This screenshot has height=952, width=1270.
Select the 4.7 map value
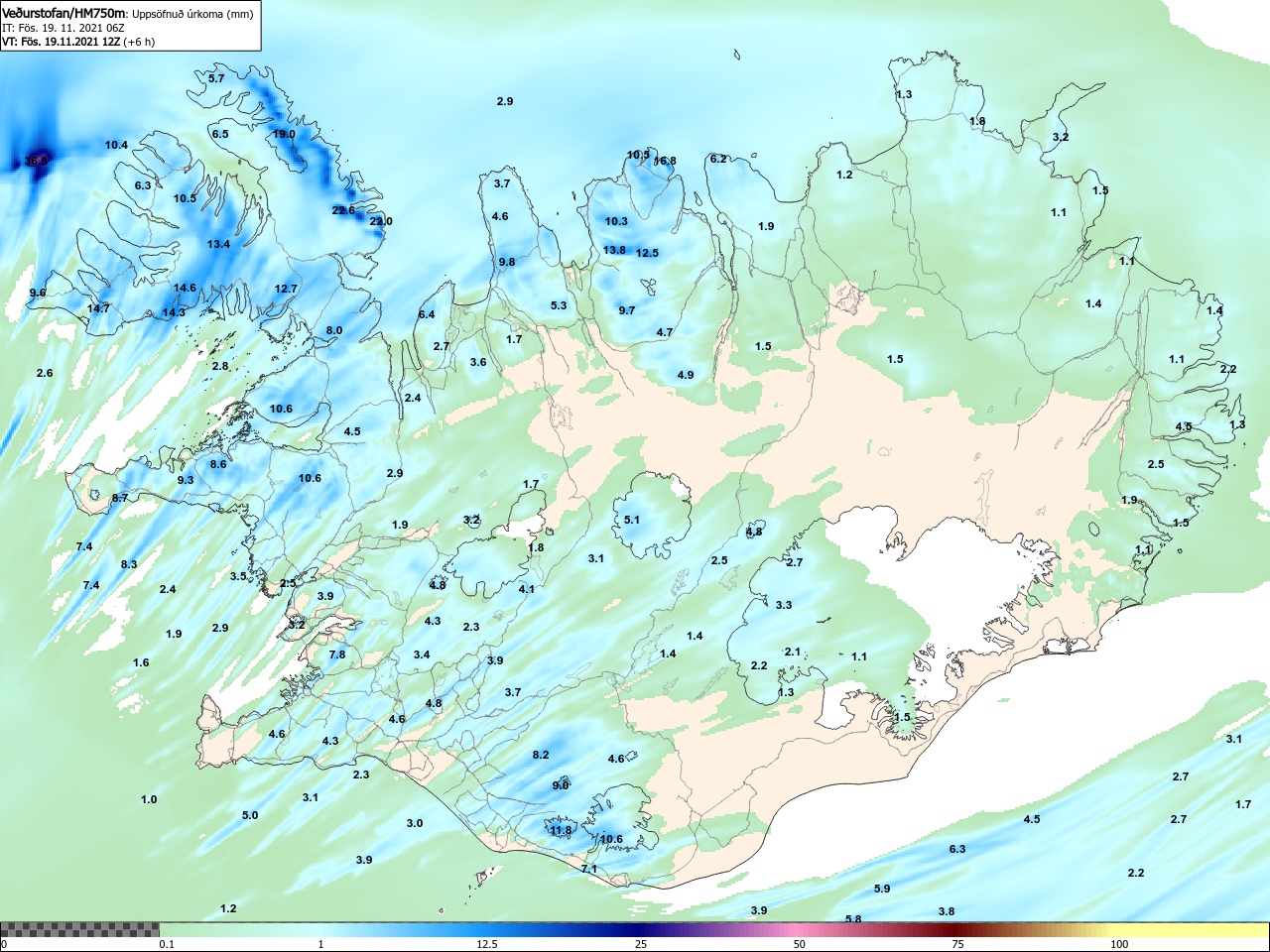[x=665, y=332]
